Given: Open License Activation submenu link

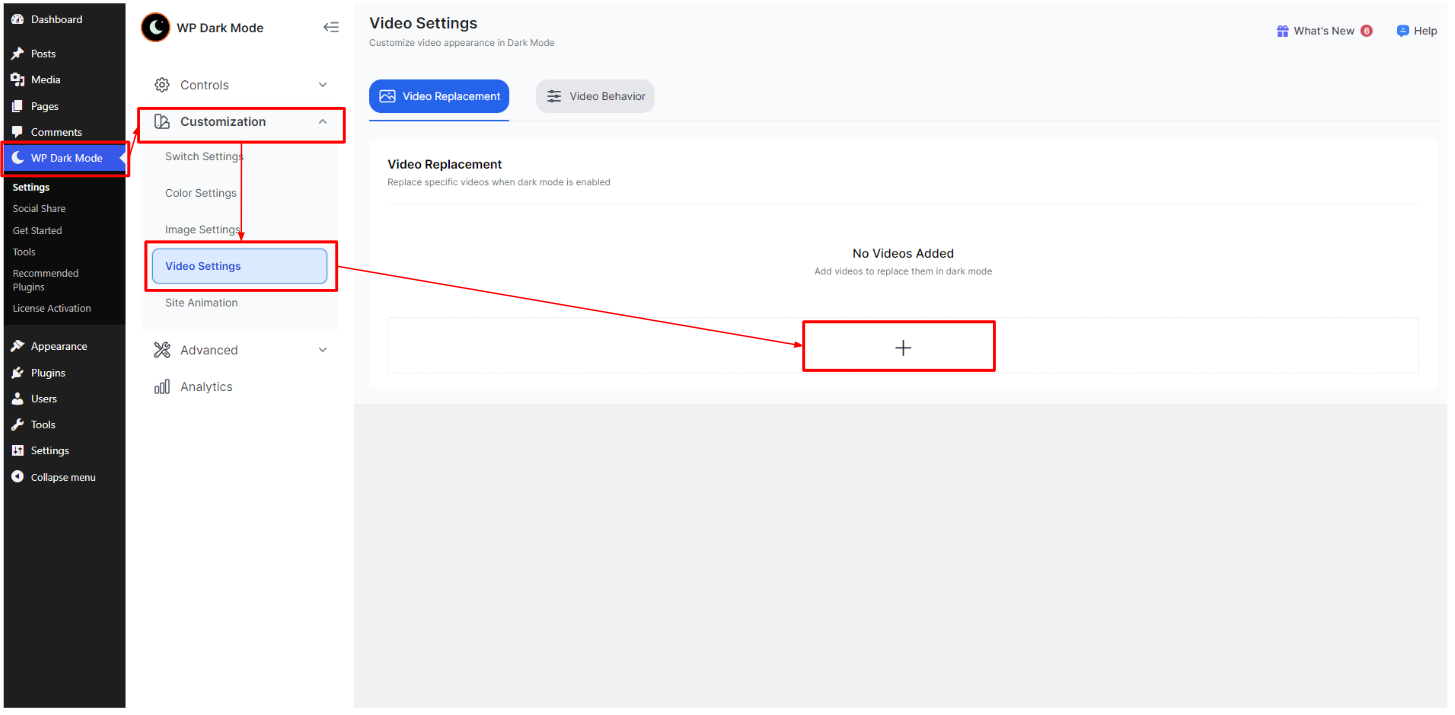Looking at the screenshot, I should (52, 309).
